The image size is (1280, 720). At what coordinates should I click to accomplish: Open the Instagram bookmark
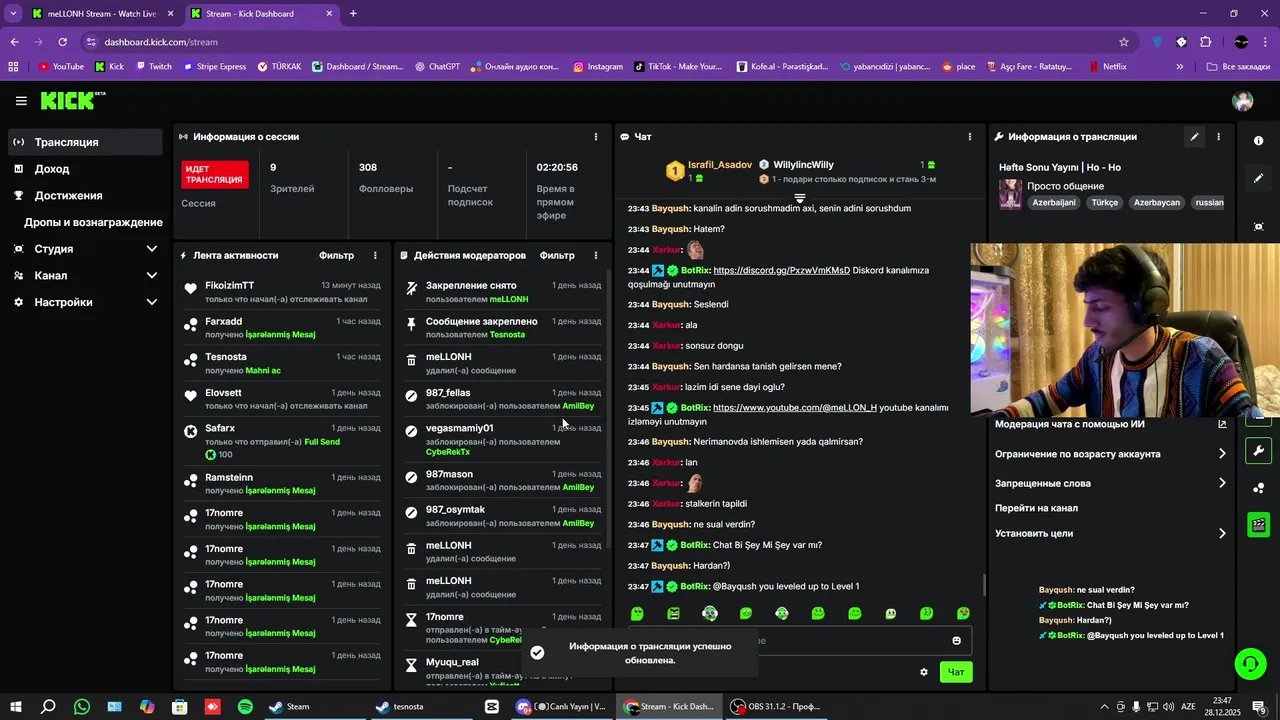[x=598, y=67]
